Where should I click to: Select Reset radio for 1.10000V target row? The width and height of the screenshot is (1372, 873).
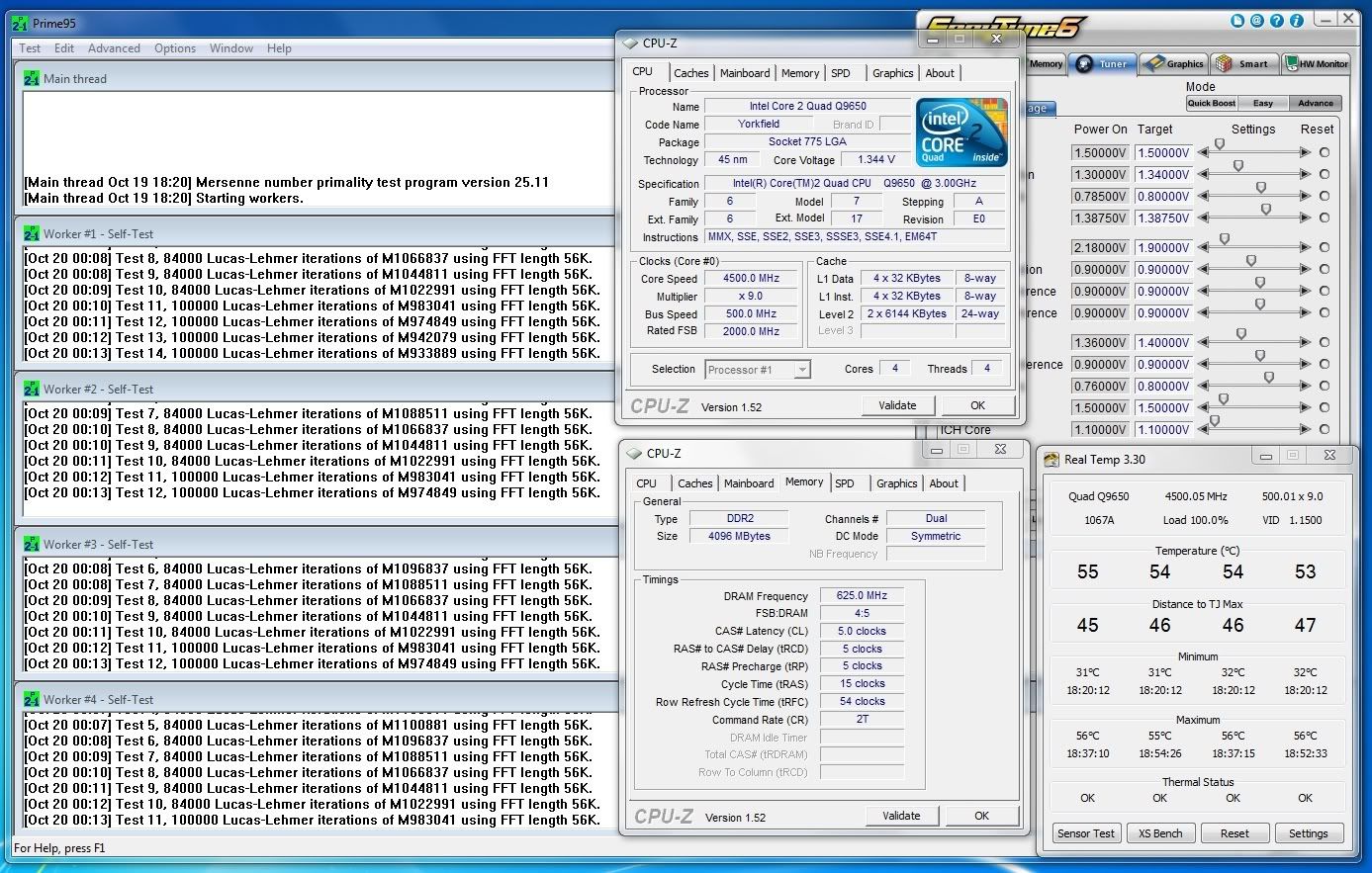[x=1325, y=430]
